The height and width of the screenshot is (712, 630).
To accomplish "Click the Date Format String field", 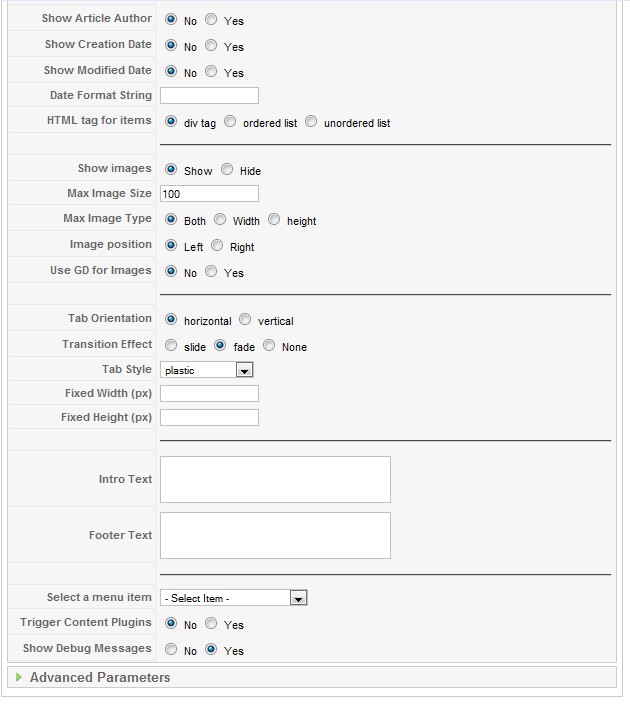I will 209,96.
